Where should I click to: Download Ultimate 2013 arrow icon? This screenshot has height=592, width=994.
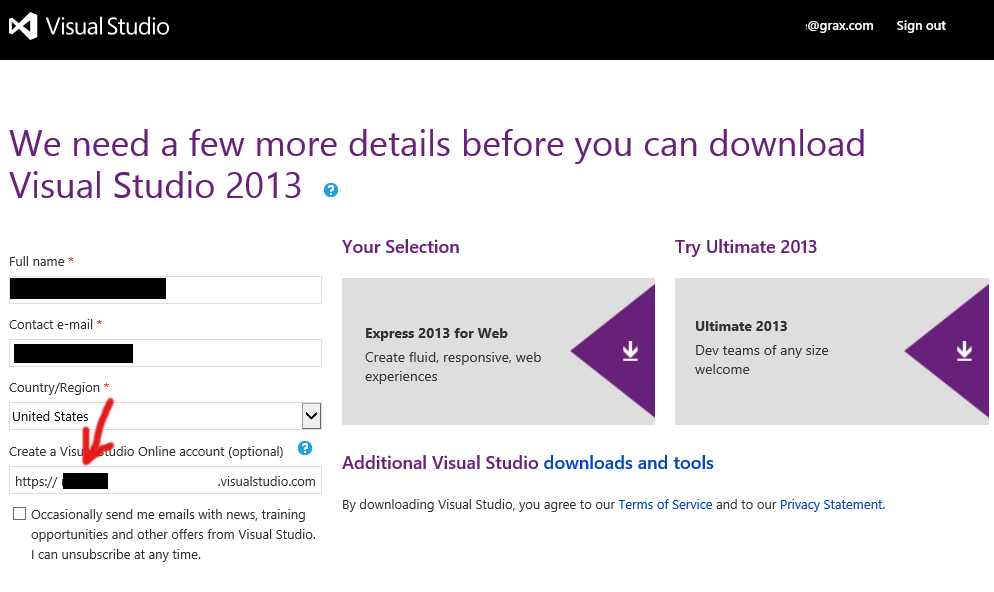[964, 351]
